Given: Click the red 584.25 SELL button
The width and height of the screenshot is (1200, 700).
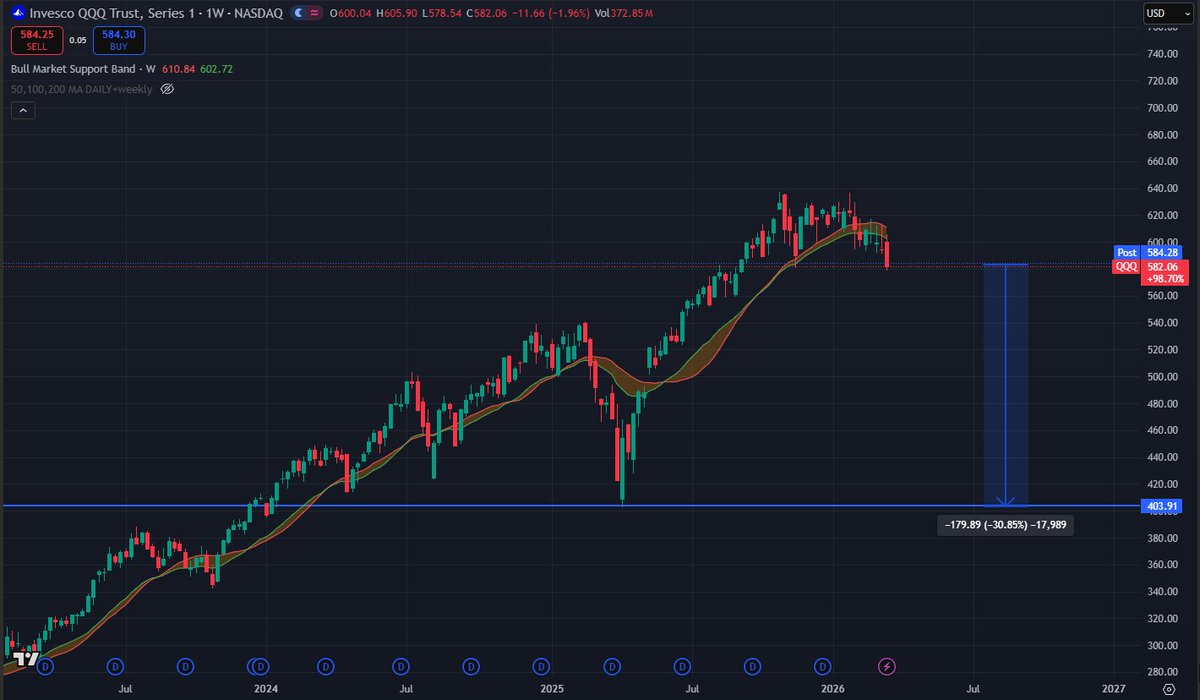Looking at the screenshot, I should pyautogui.click(x=36, y=40).
